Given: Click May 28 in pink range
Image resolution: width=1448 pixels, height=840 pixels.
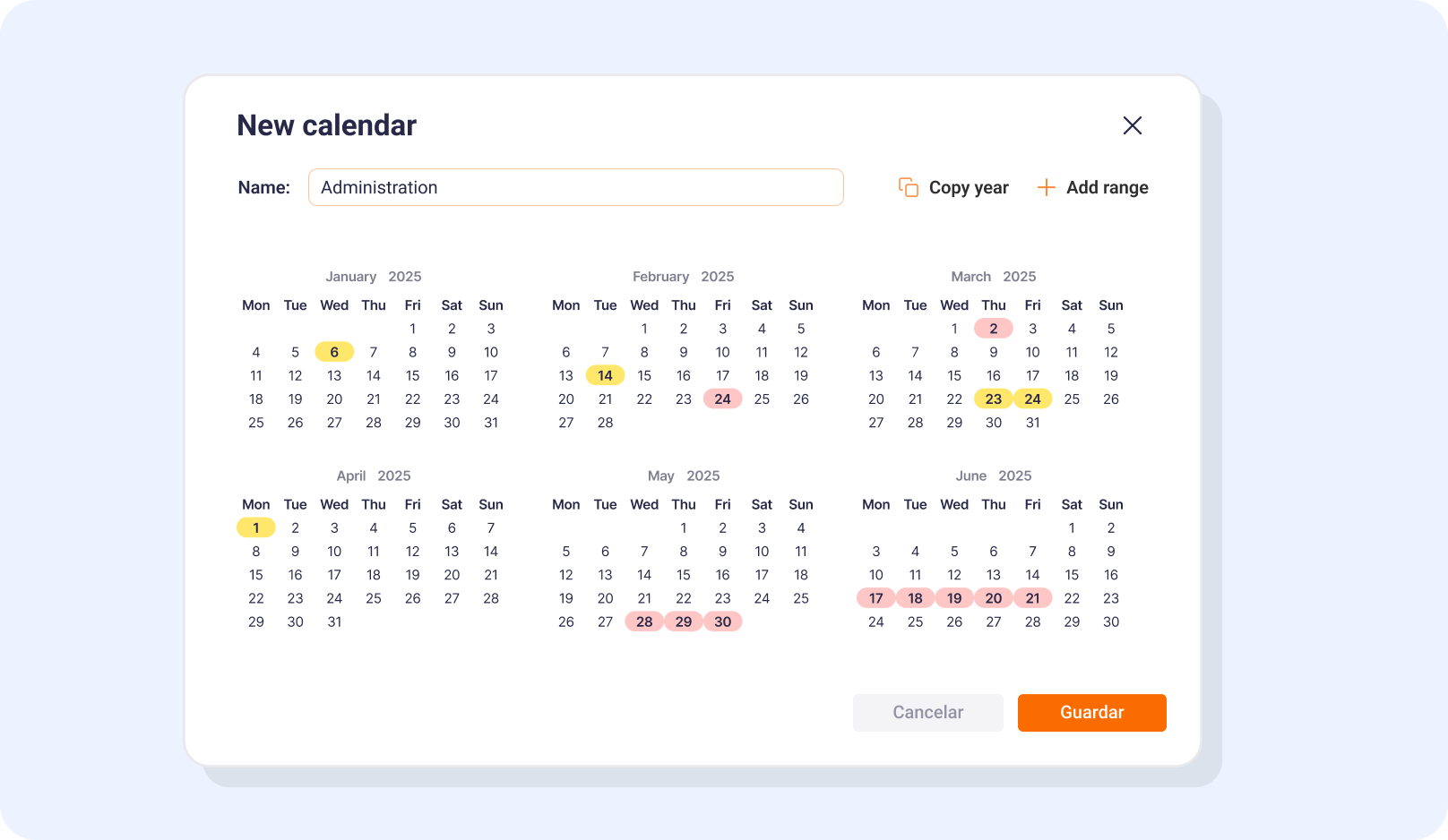Looking at the screenshot, I should [644, 621].
